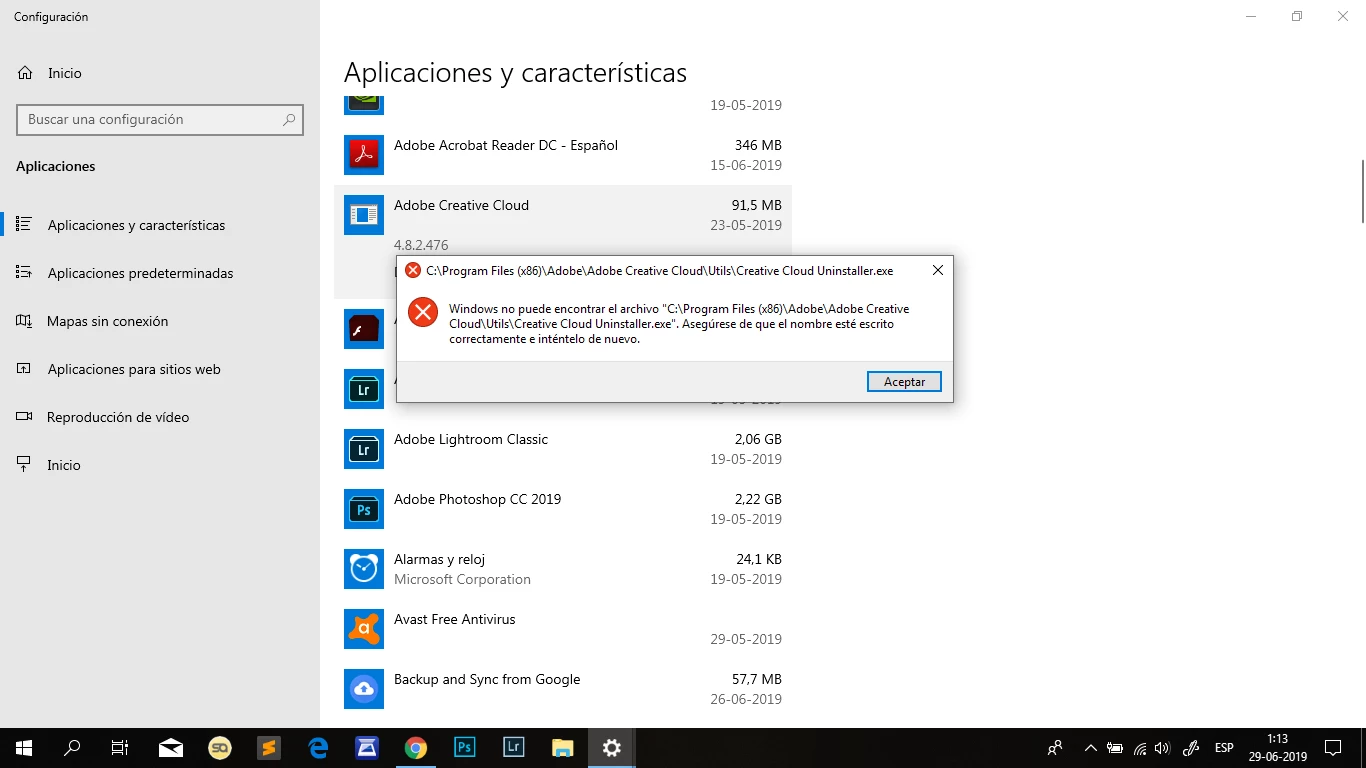Click the Alarmas y reloj clock icon

click(x=364, y=569)
